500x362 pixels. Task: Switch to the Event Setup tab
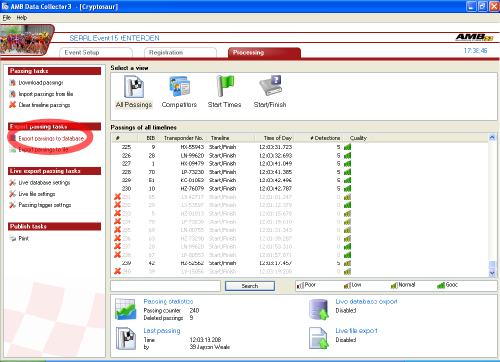pos(96,53)
